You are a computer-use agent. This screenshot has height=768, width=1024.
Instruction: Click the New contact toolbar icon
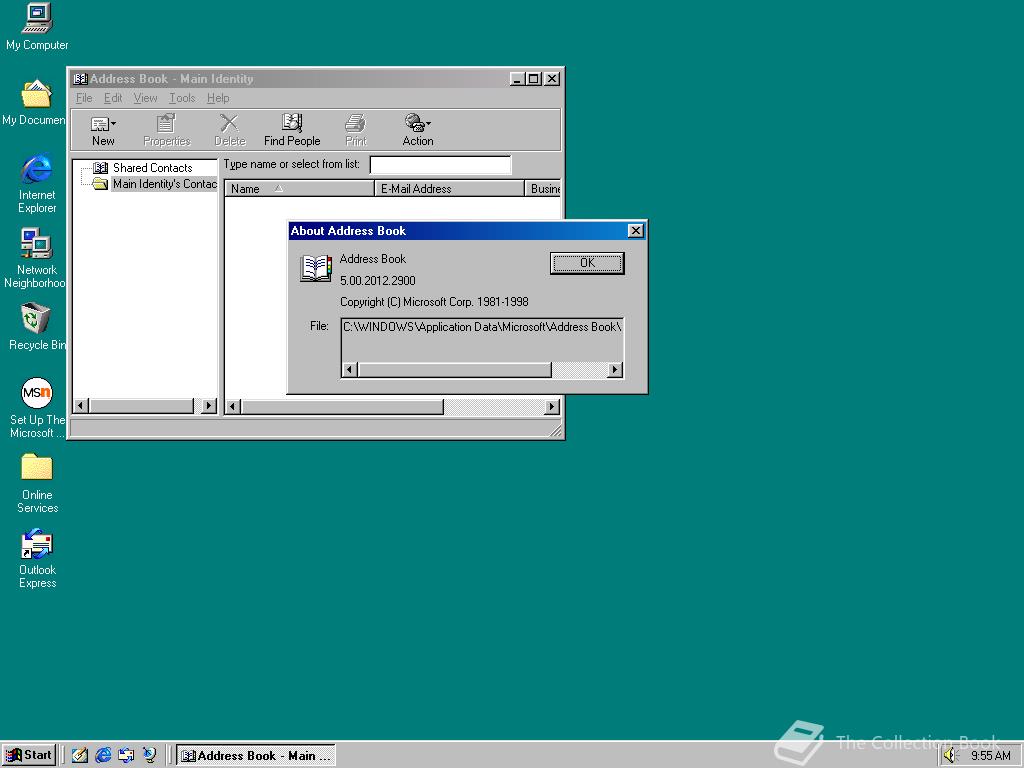99,124
